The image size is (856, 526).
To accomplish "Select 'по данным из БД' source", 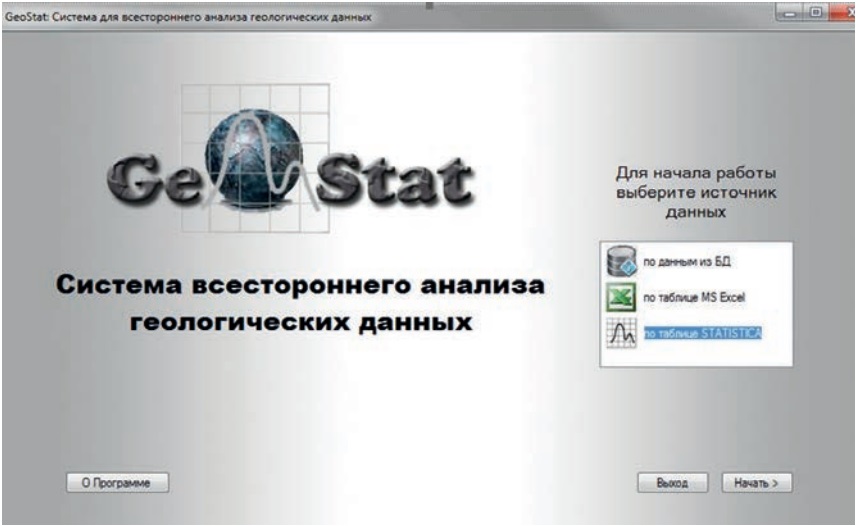I will click(686, 262).
